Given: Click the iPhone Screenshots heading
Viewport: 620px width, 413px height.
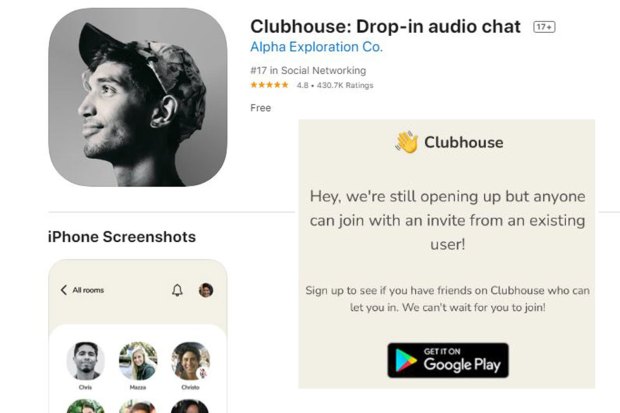Looking at the screenshot, I should point(122,237).
